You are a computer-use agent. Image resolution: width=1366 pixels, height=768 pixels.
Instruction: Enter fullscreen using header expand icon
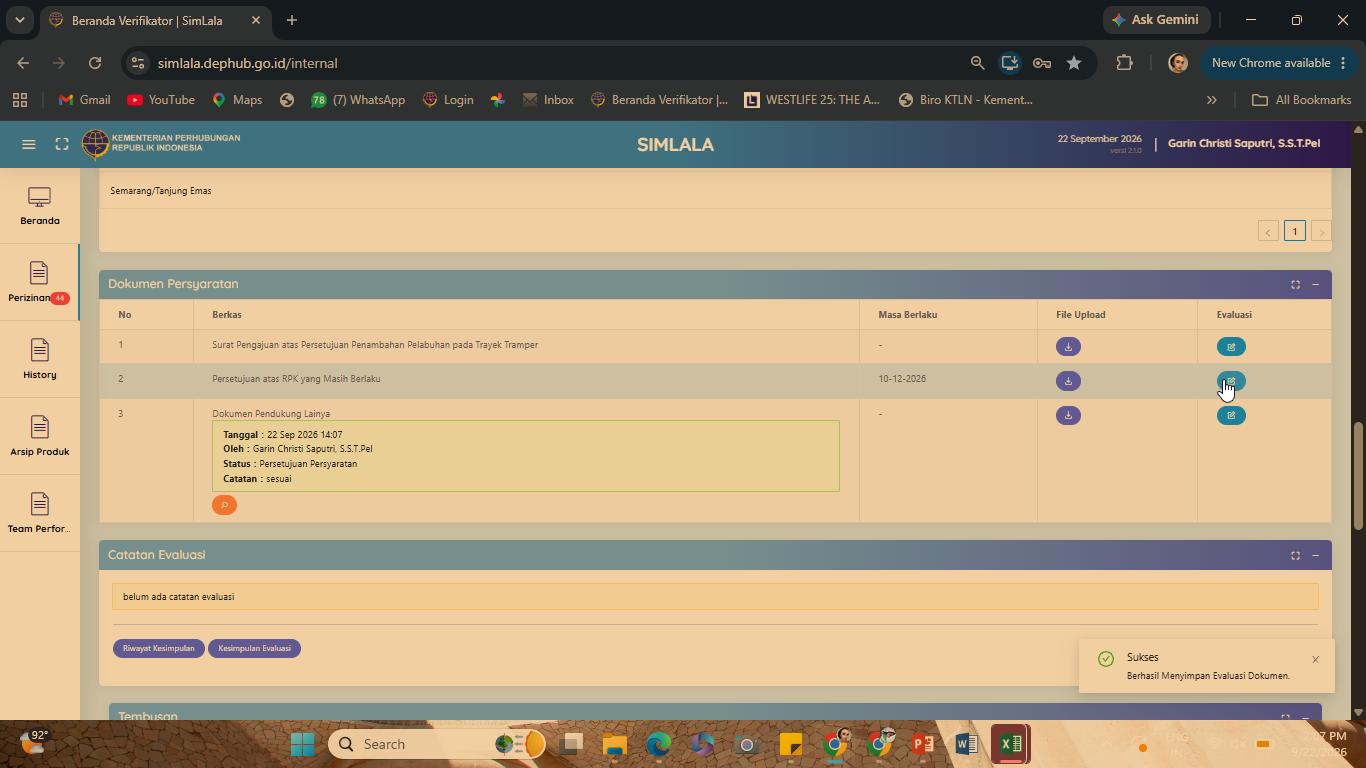62,145
